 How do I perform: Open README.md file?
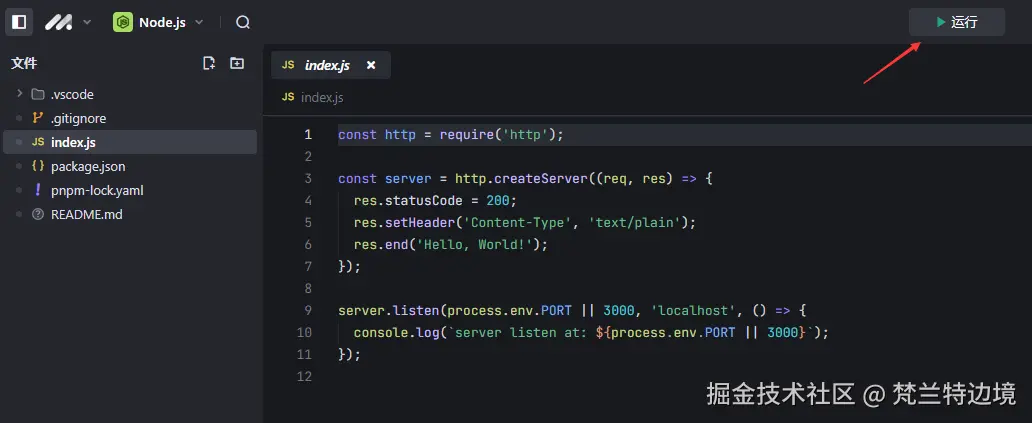click(x=130, y=214)
